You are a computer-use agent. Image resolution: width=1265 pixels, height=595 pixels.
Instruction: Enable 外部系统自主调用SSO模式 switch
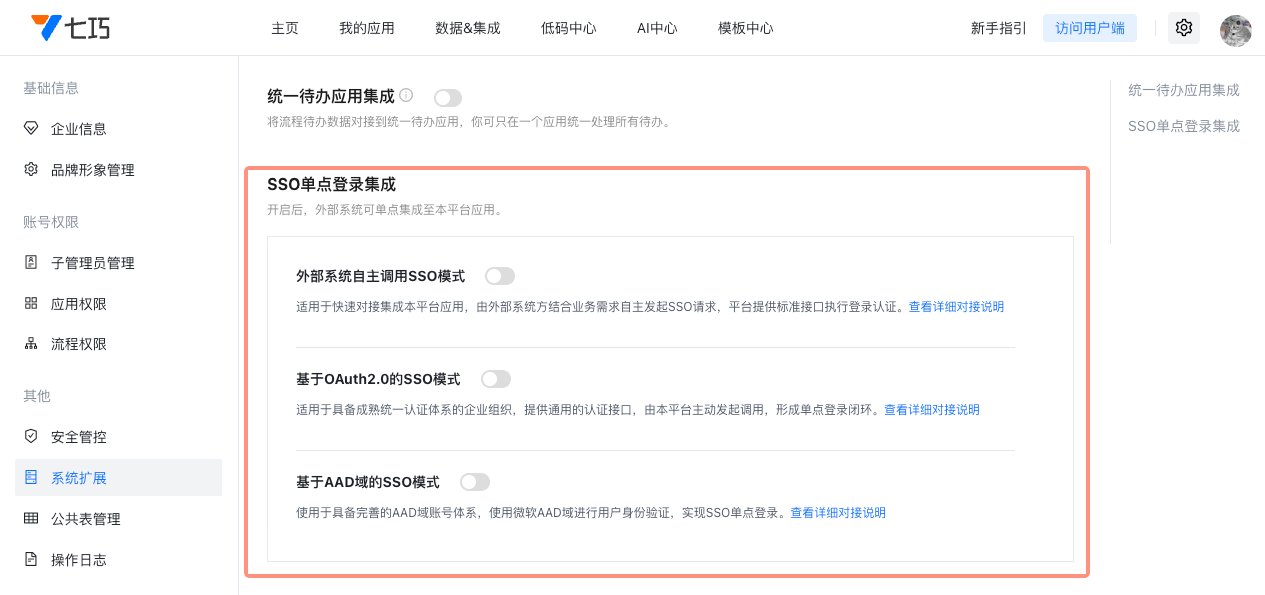tap(500, 276)
